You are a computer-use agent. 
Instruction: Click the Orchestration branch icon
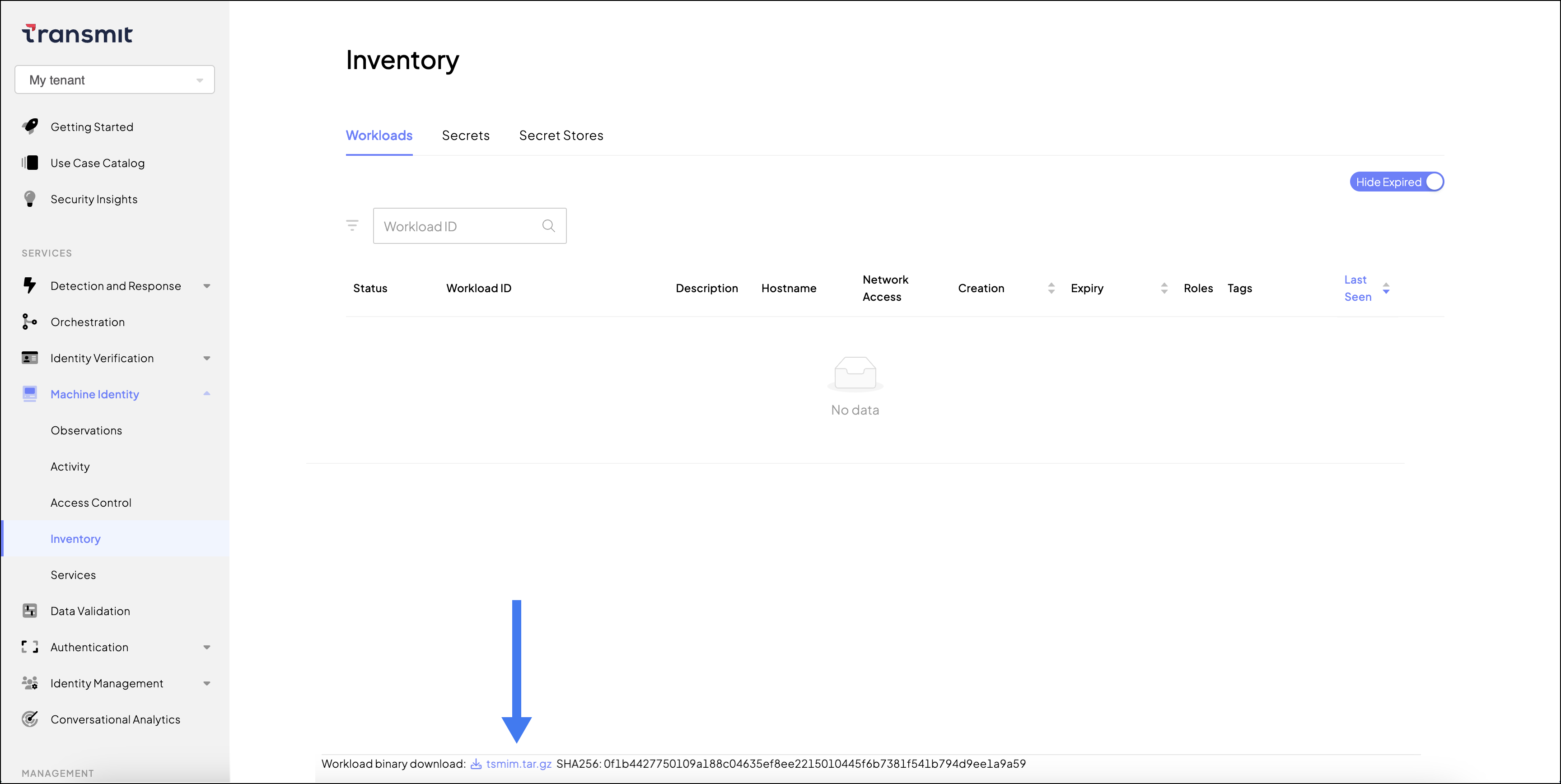(30, 322)
